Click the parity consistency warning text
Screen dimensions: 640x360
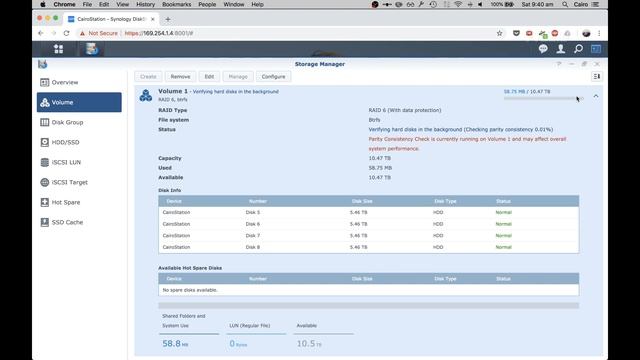467,144
